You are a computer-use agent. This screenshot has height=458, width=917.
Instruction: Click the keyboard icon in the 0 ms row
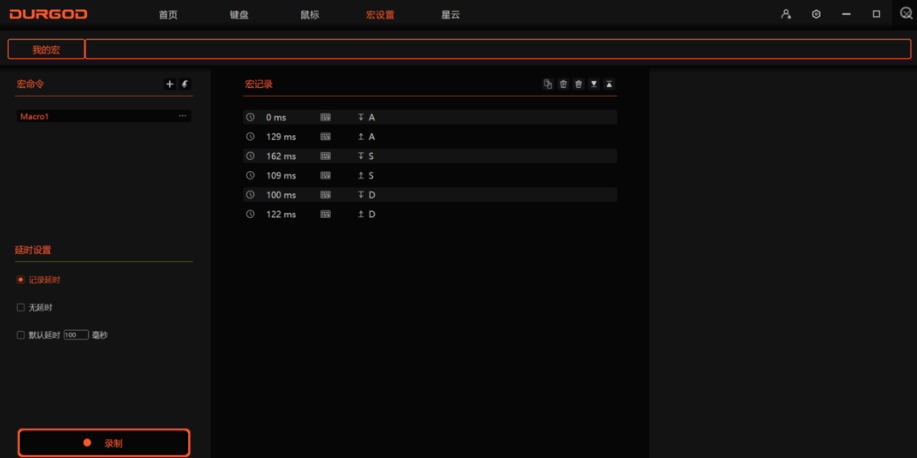pyautogui.click(x=326, y=117)
